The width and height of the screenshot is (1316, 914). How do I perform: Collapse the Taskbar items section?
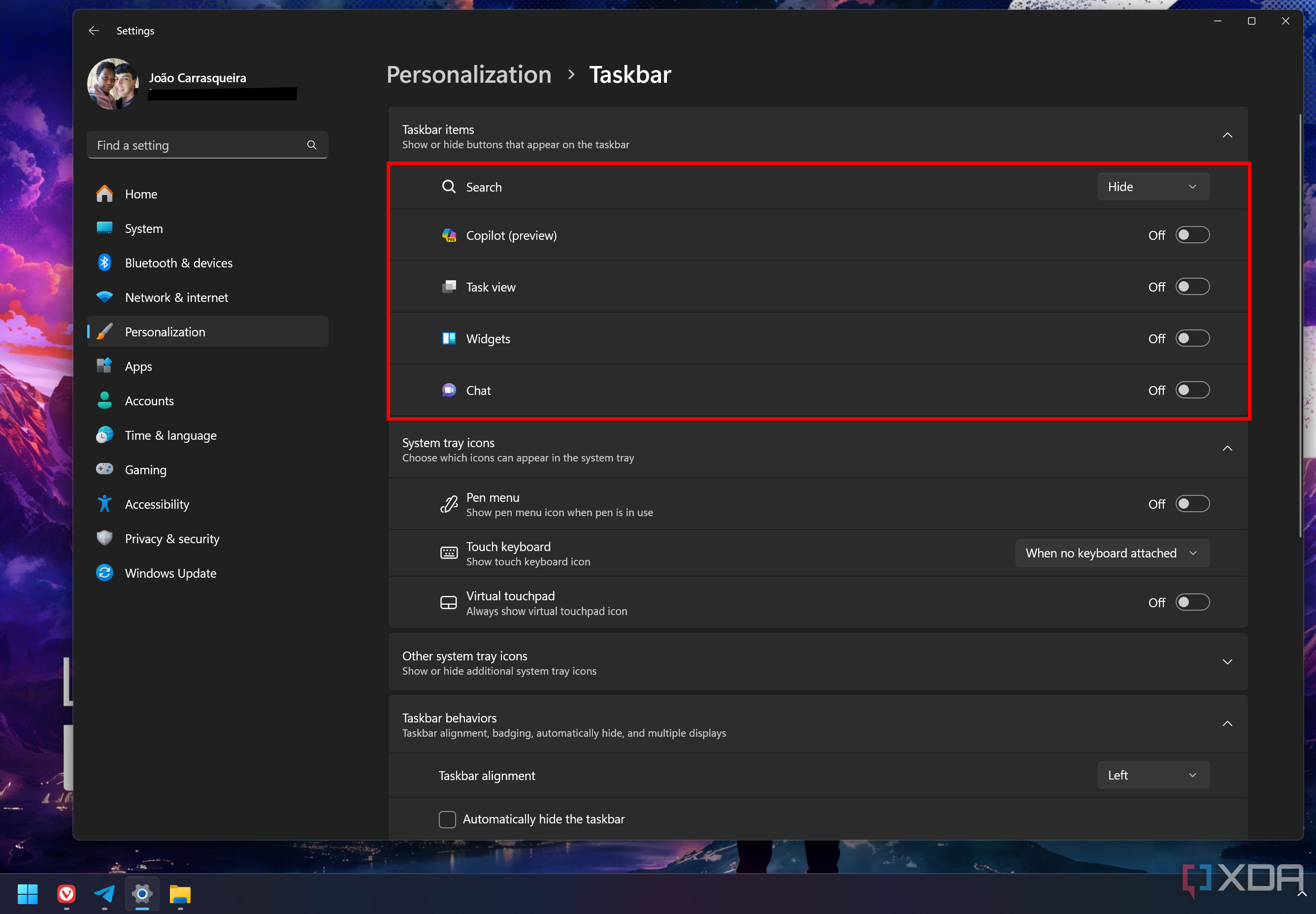tap(1227, 135)
